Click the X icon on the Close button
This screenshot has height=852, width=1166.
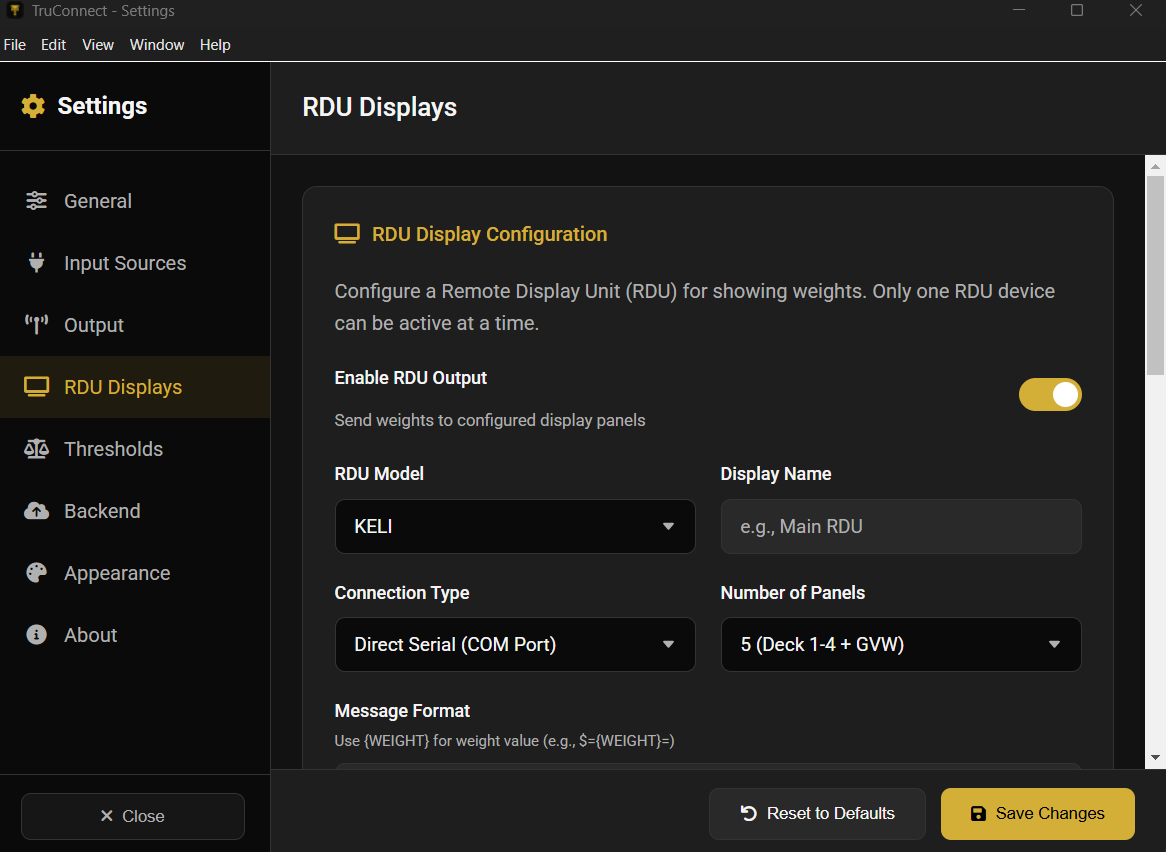coord(107,816)
